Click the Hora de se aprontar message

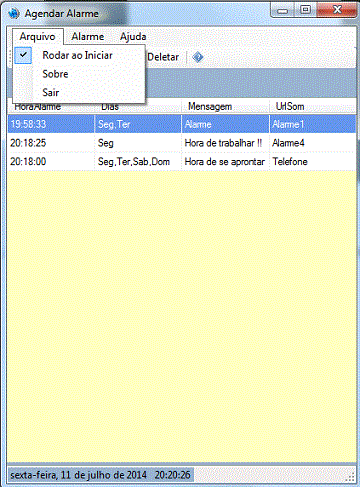click(x=225, y=162)
